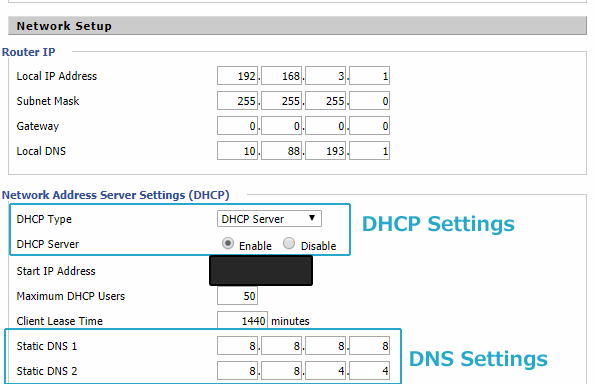Click Network Address Server Settings (DHCP) heading
Screen dimensions: 594x384
click(x=116, y=195)
